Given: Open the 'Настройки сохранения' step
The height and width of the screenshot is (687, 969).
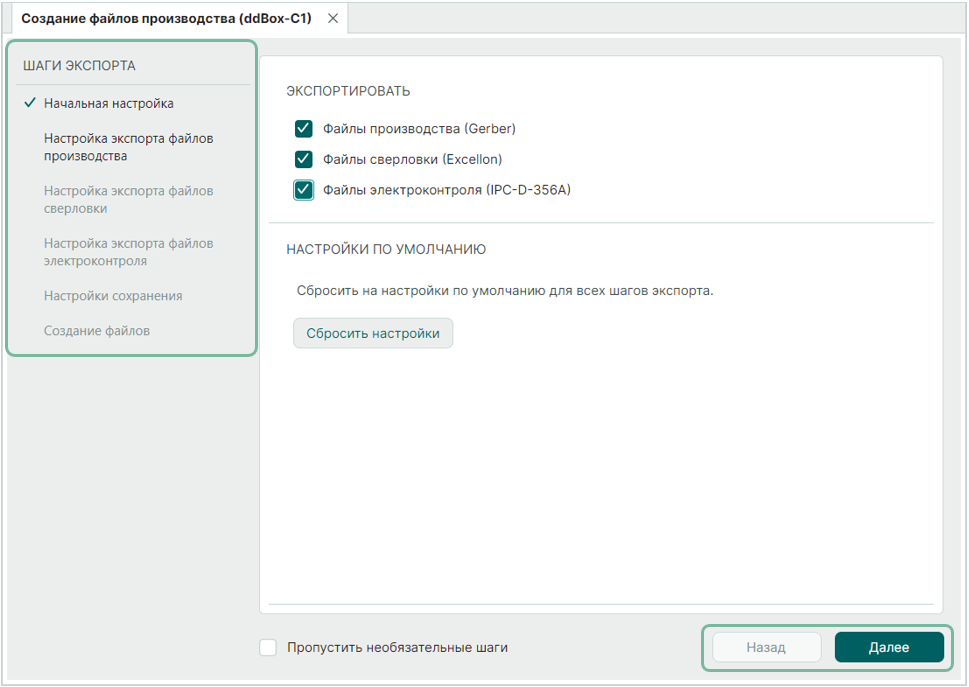Looking at the screenshot, I should [113, 296].
